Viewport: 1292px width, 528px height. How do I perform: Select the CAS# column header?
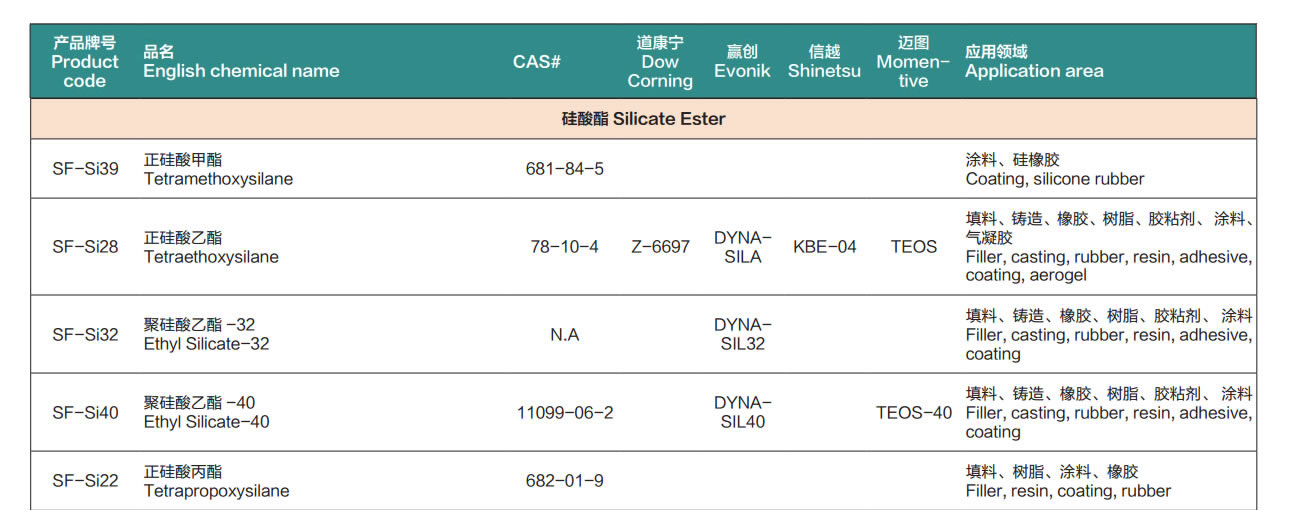(537, 62)
